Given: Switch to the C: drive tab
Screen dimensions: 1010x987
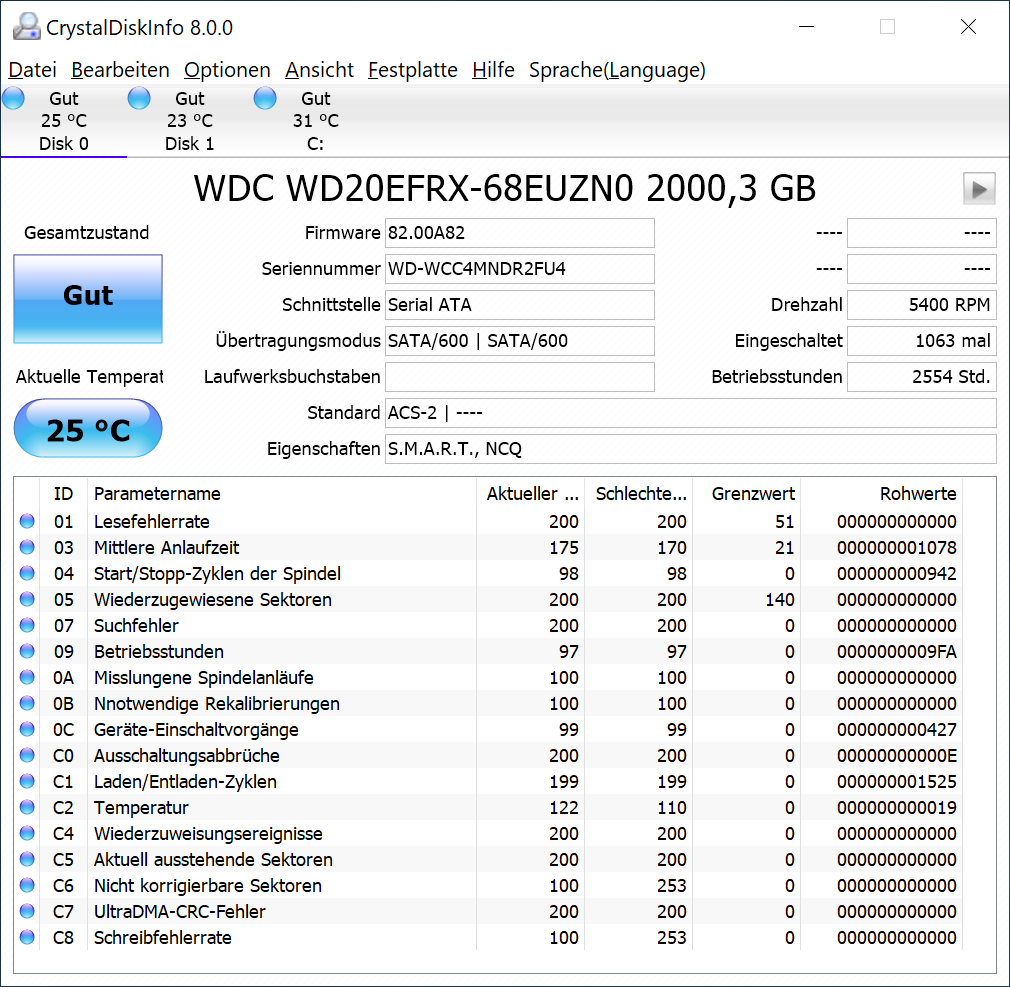Looking at the screenshot, I should click(315, 121).
